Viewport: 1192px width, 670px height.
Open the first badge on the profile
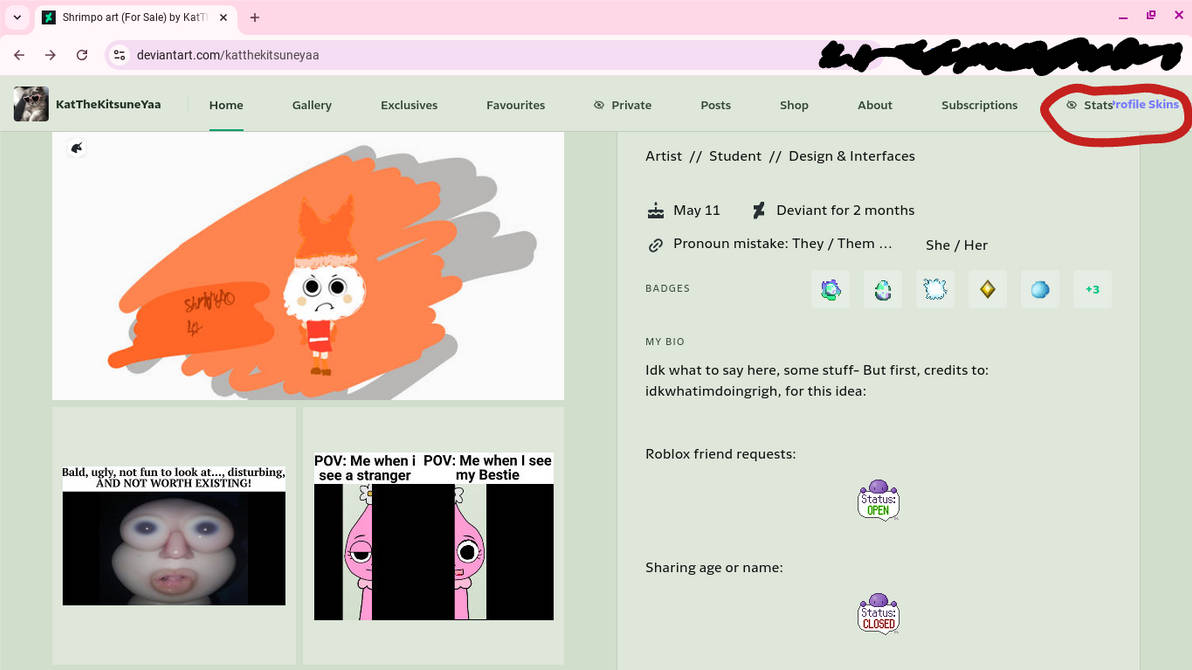click(830, 289)
